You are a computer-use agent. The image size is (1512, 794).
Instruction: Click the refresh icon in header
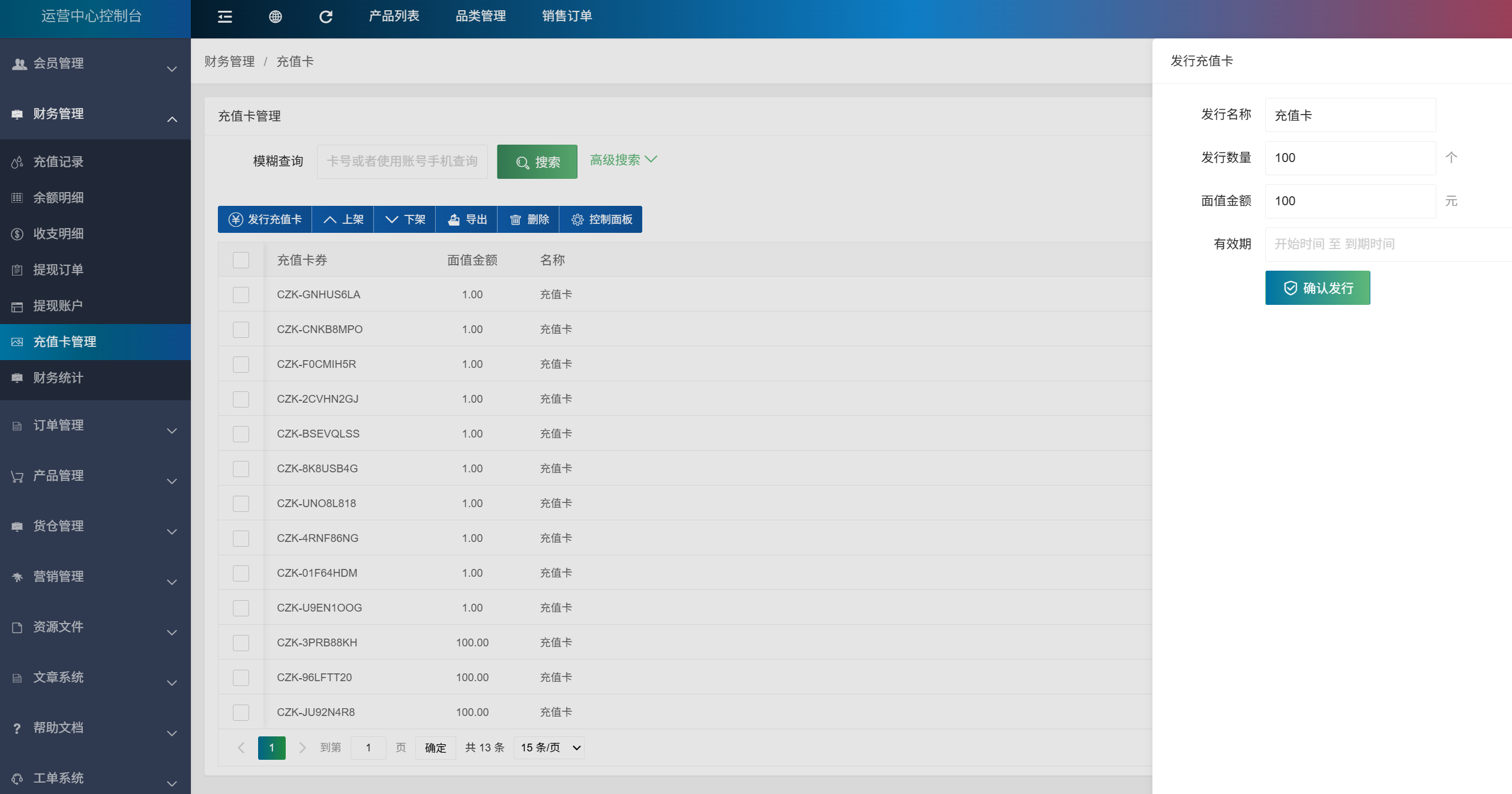[x=325, y=17]
